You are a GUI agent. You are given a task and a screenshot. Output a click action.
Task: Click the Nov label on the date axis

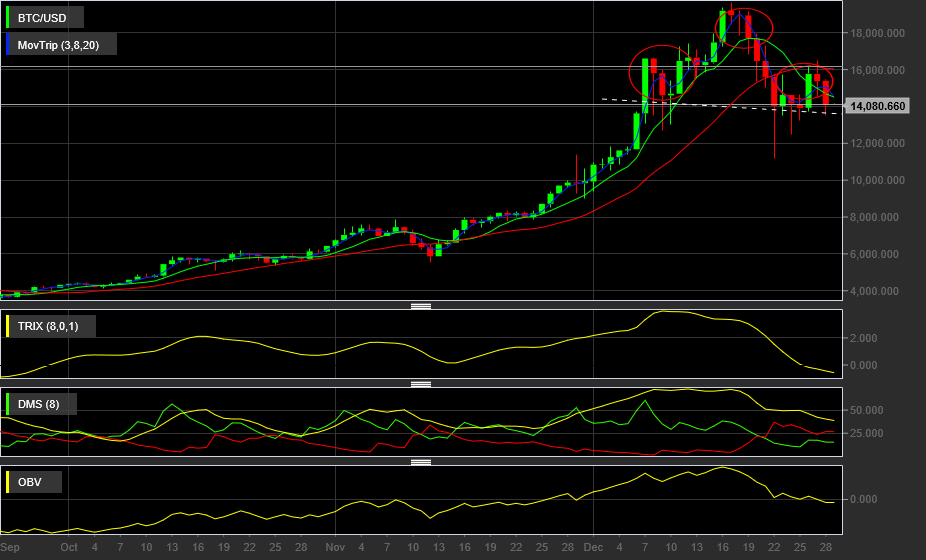335,547
